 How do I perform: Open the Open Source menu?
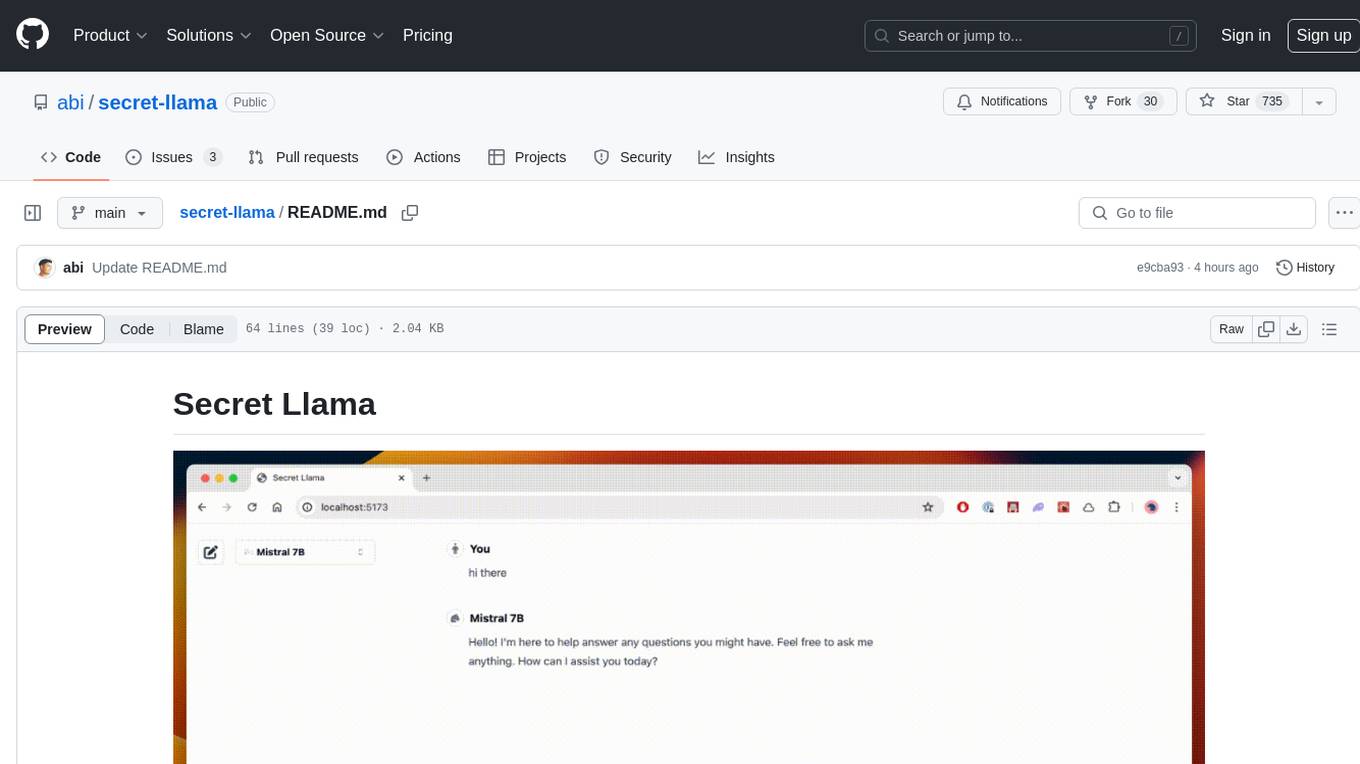[x=327, y=35]
